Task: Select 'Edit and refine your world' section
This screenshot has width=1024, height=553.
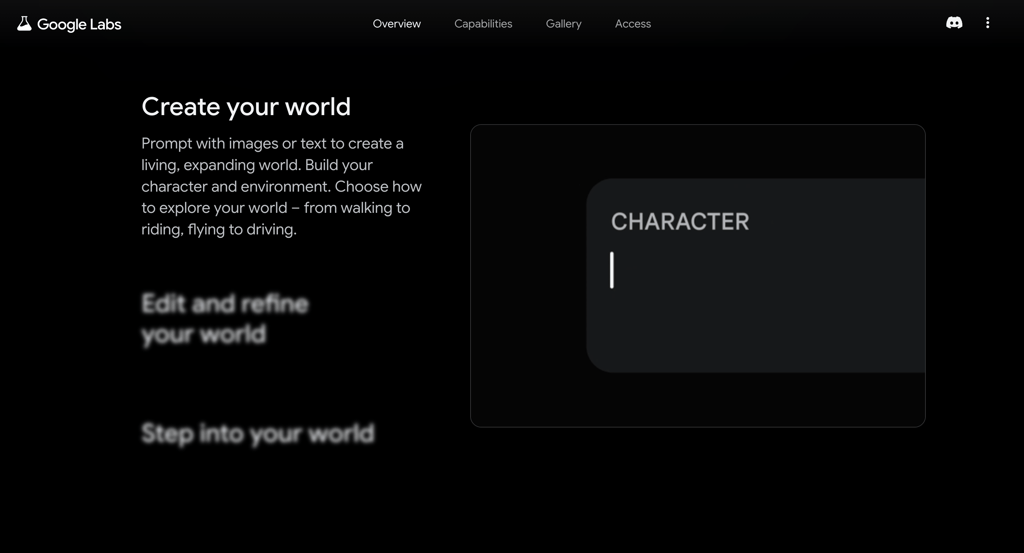Action: [x=225, y=319]
